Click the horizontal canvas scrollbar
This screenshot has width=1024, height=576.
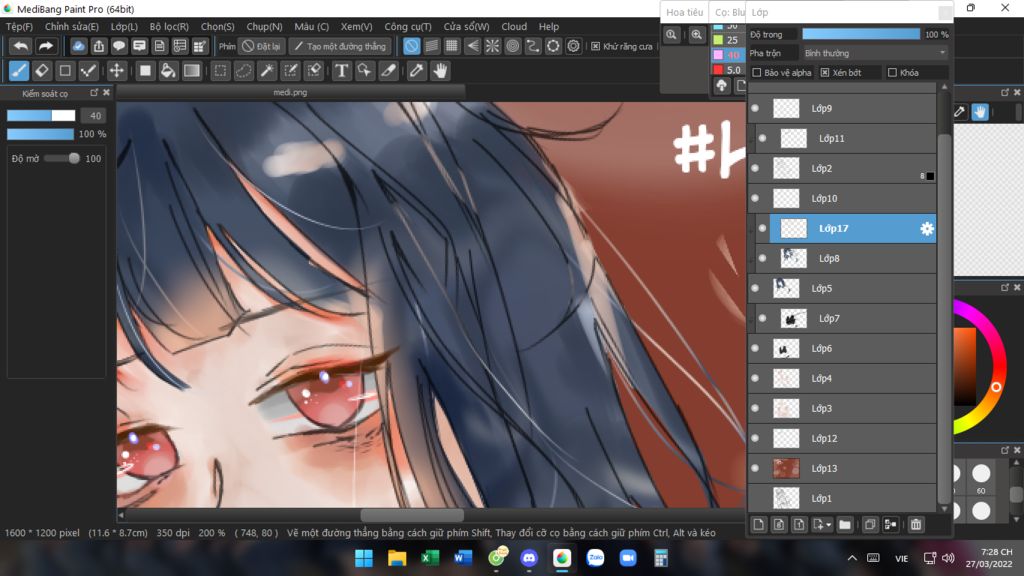(412, 515)
